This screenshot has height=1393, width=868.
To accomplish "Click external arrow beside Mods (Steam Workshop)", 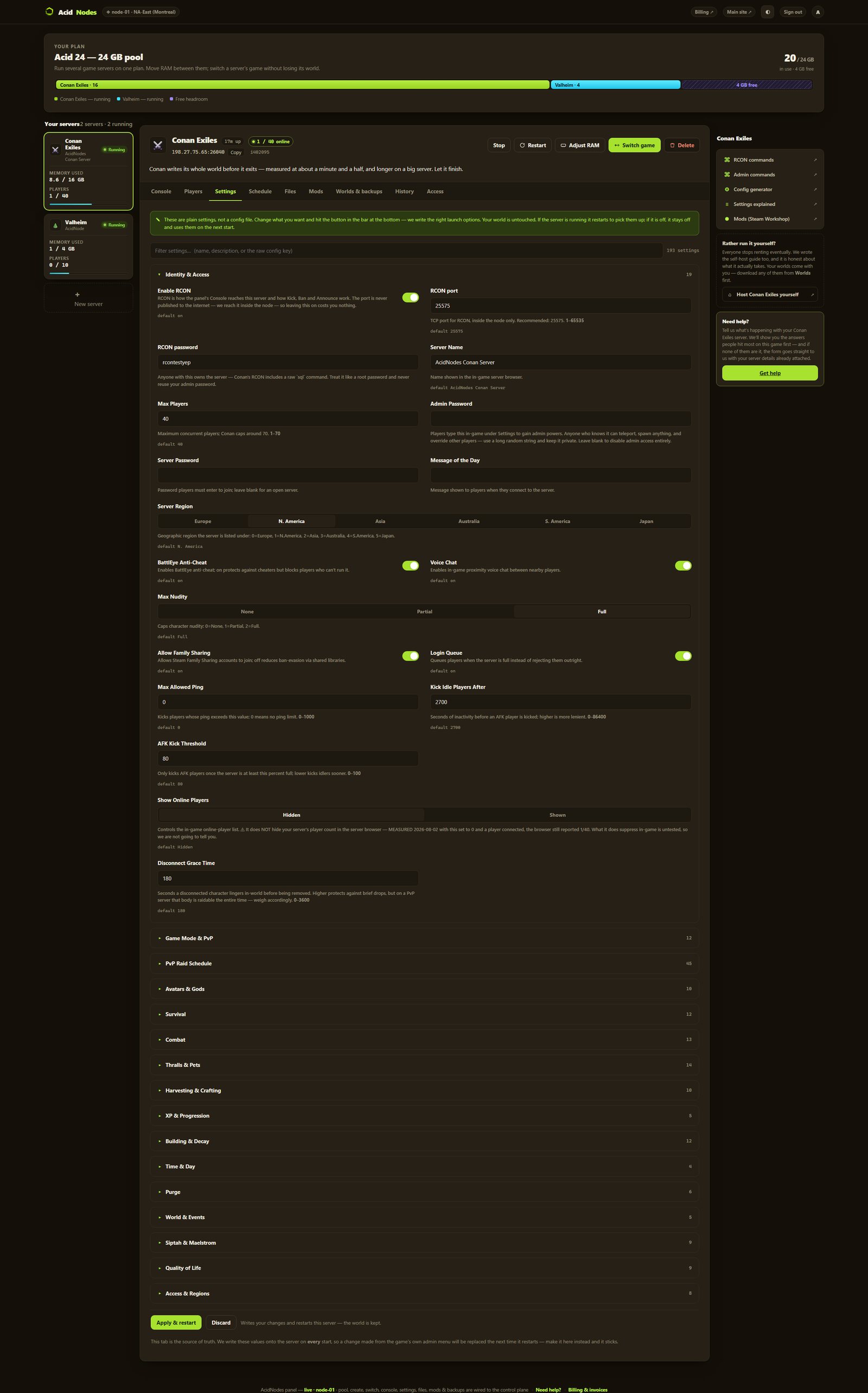I will pyautogui.click(x=815, y=219).
